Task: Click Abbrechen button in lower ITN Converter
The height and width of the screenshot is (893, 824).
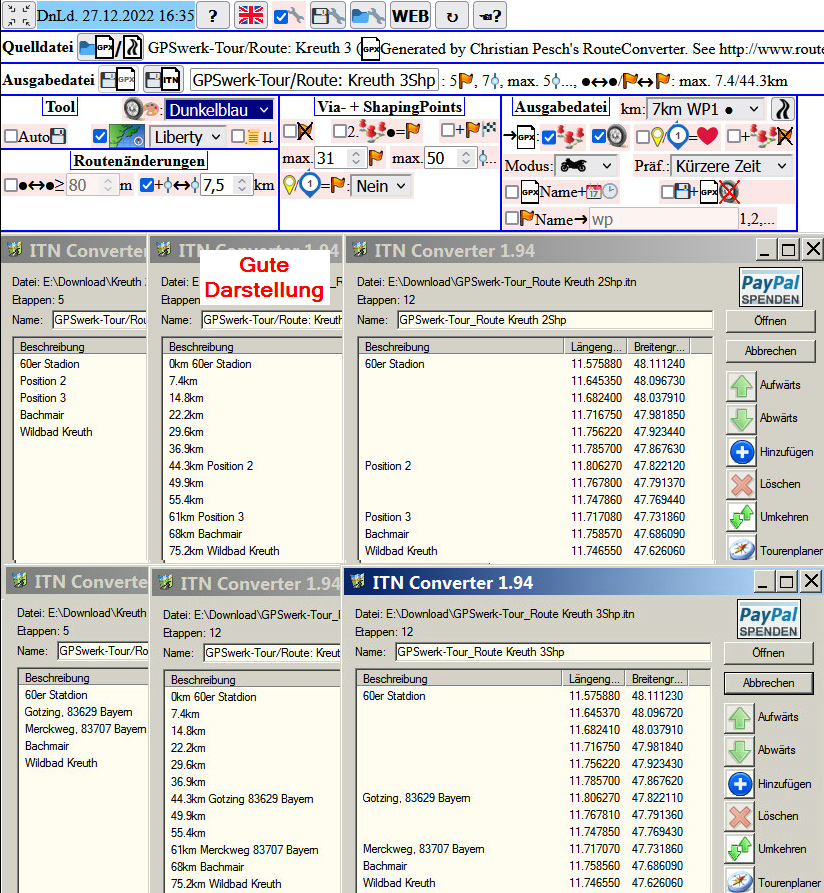Action: click(769, 683)
